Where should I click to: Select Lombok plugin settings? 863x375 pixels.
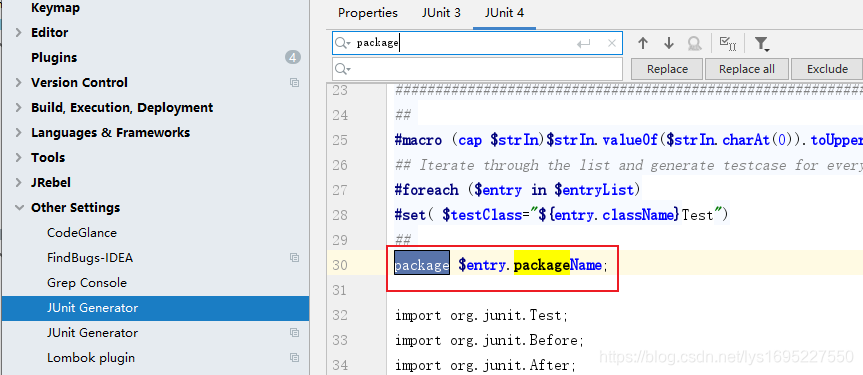(x=91, y=358)
